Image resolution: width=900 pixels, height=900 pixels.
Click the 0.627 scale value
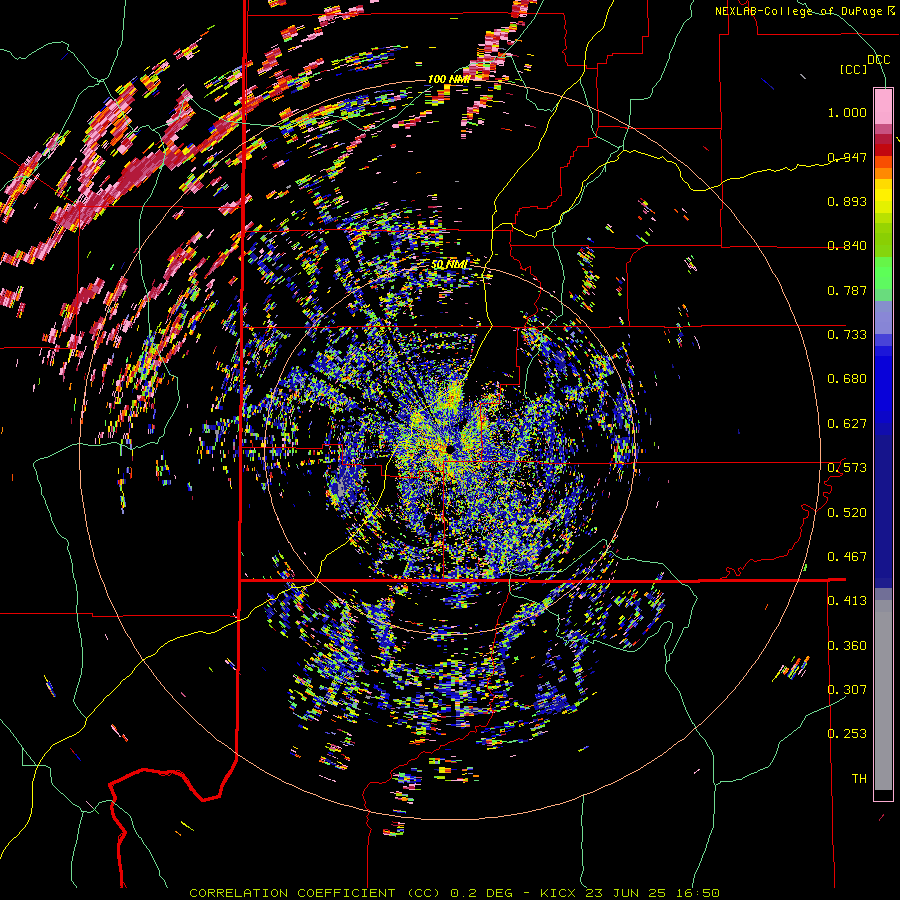(847, 423)
